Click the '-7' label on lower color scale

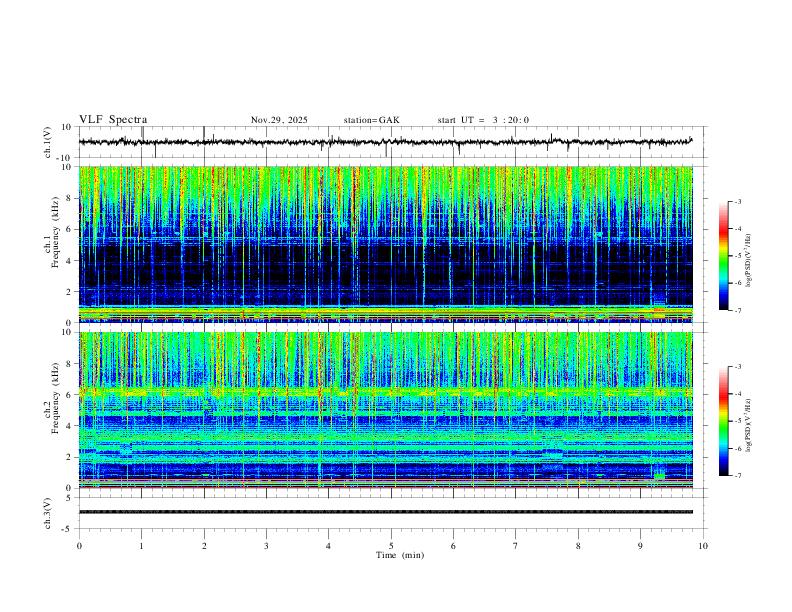pyautogui.click(x=737, y=475)
